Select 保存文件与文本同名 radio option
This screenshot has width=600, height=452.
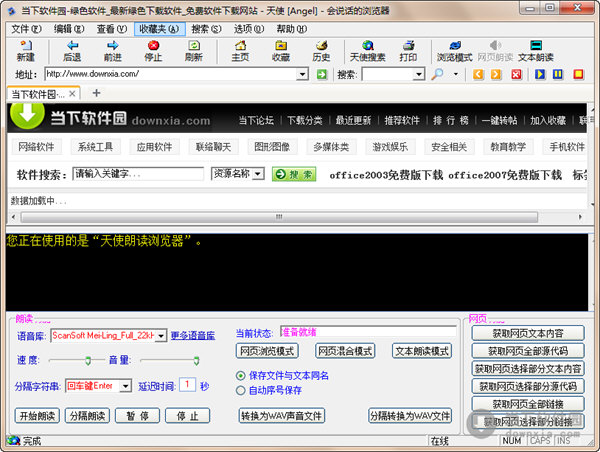click(x=240, y=376)
